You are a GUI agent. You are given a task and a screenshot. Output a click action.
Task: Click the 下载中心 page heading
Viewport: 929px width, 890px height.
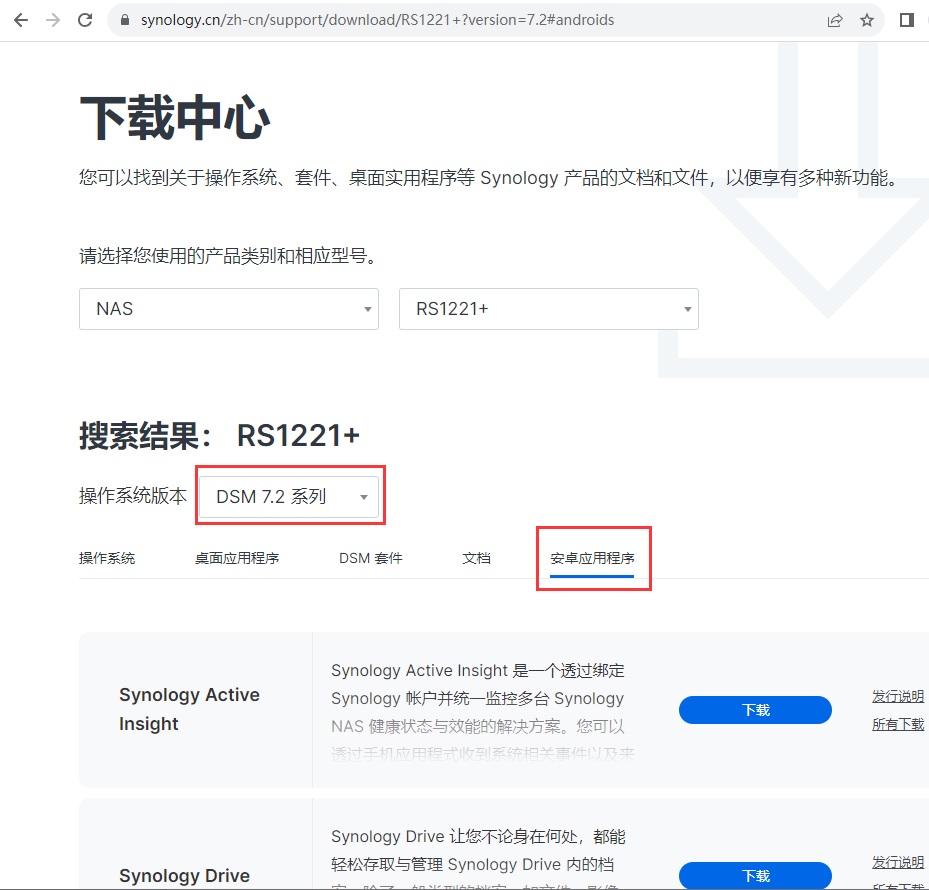coord(175,117)
